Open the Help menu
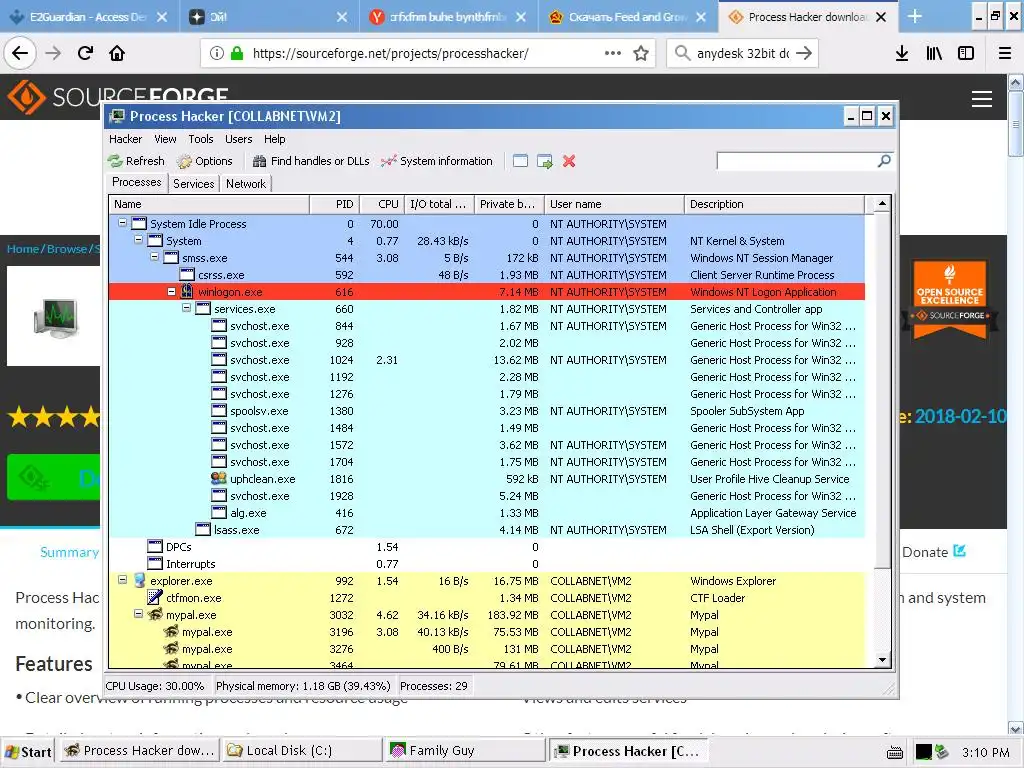The image size is (1024, 768). tap(274, 139)
